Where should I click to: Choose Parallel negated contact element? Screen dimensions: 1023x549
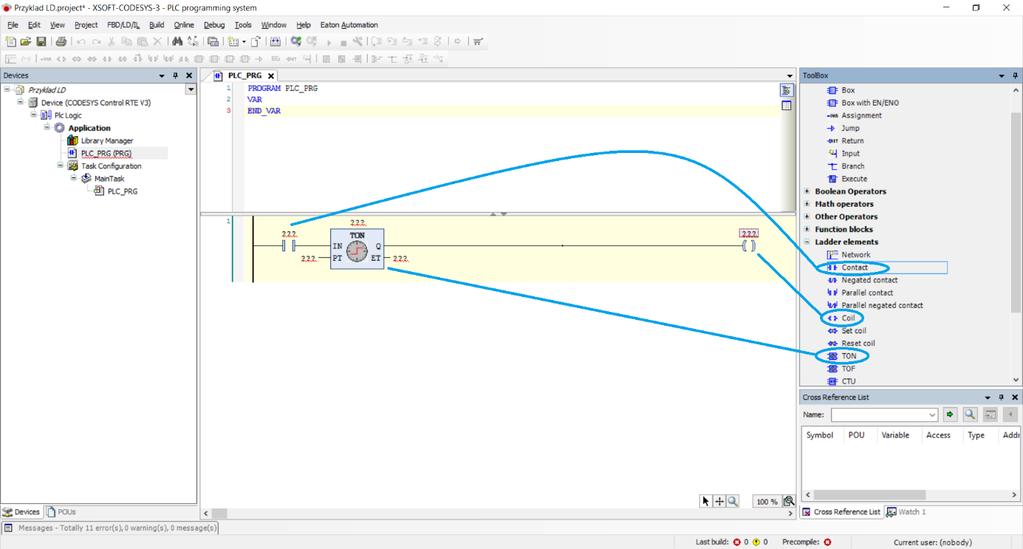tap(875, 306)
